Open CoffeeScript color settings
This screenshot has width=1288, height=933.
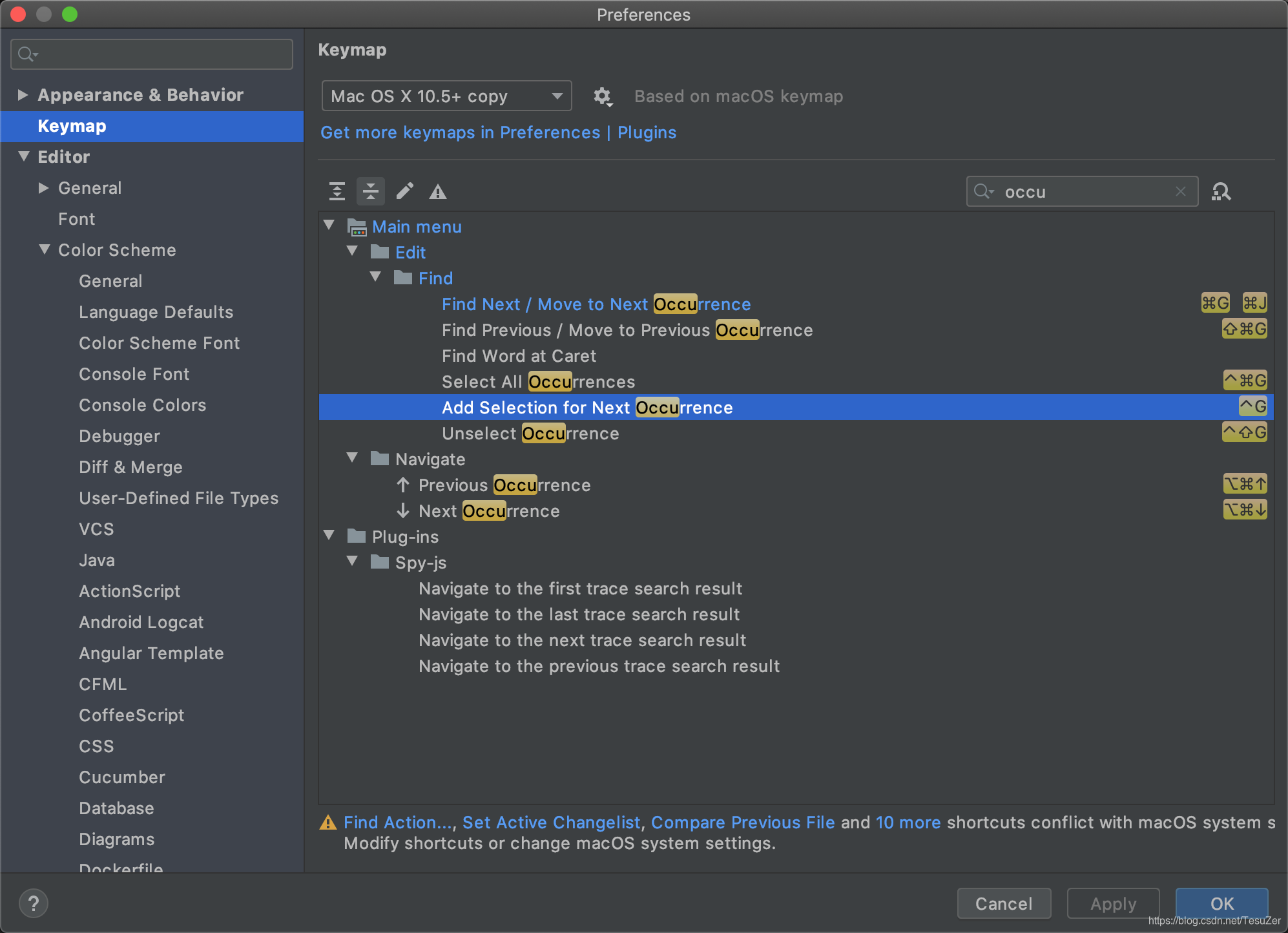coord(131,715)
